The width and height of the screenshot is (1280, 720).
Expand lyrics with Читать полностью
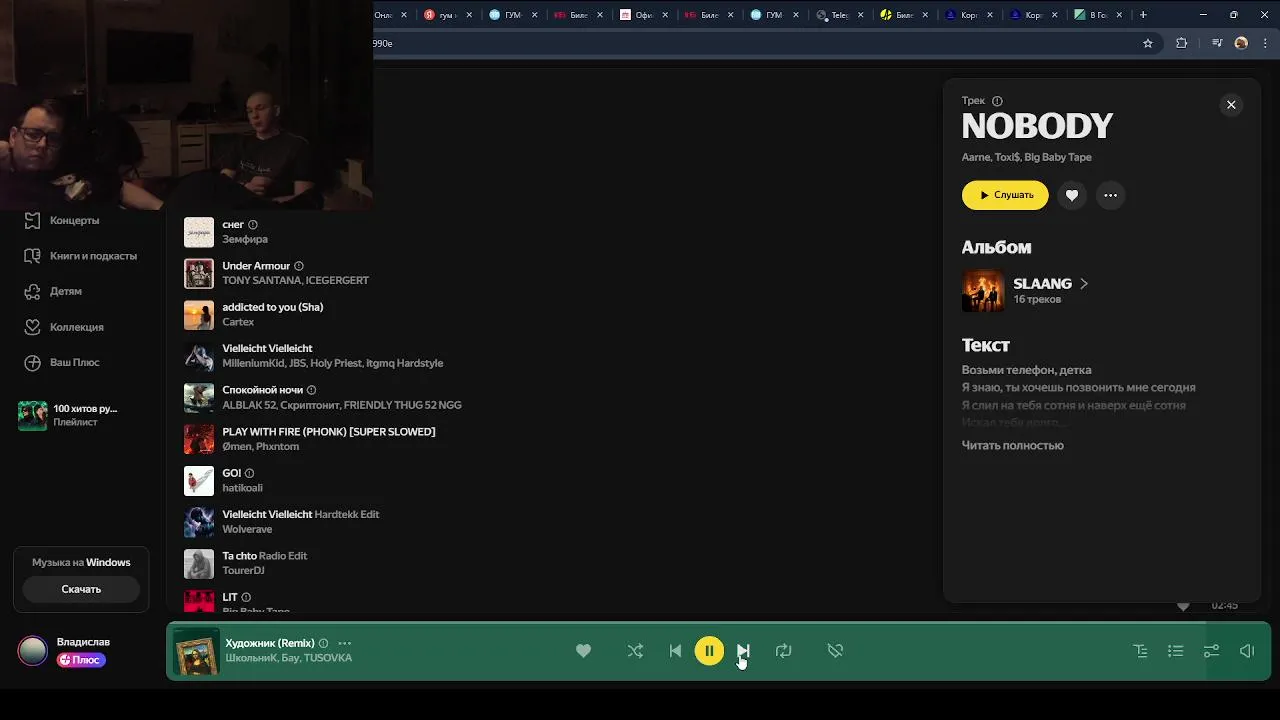point(1012,445)
